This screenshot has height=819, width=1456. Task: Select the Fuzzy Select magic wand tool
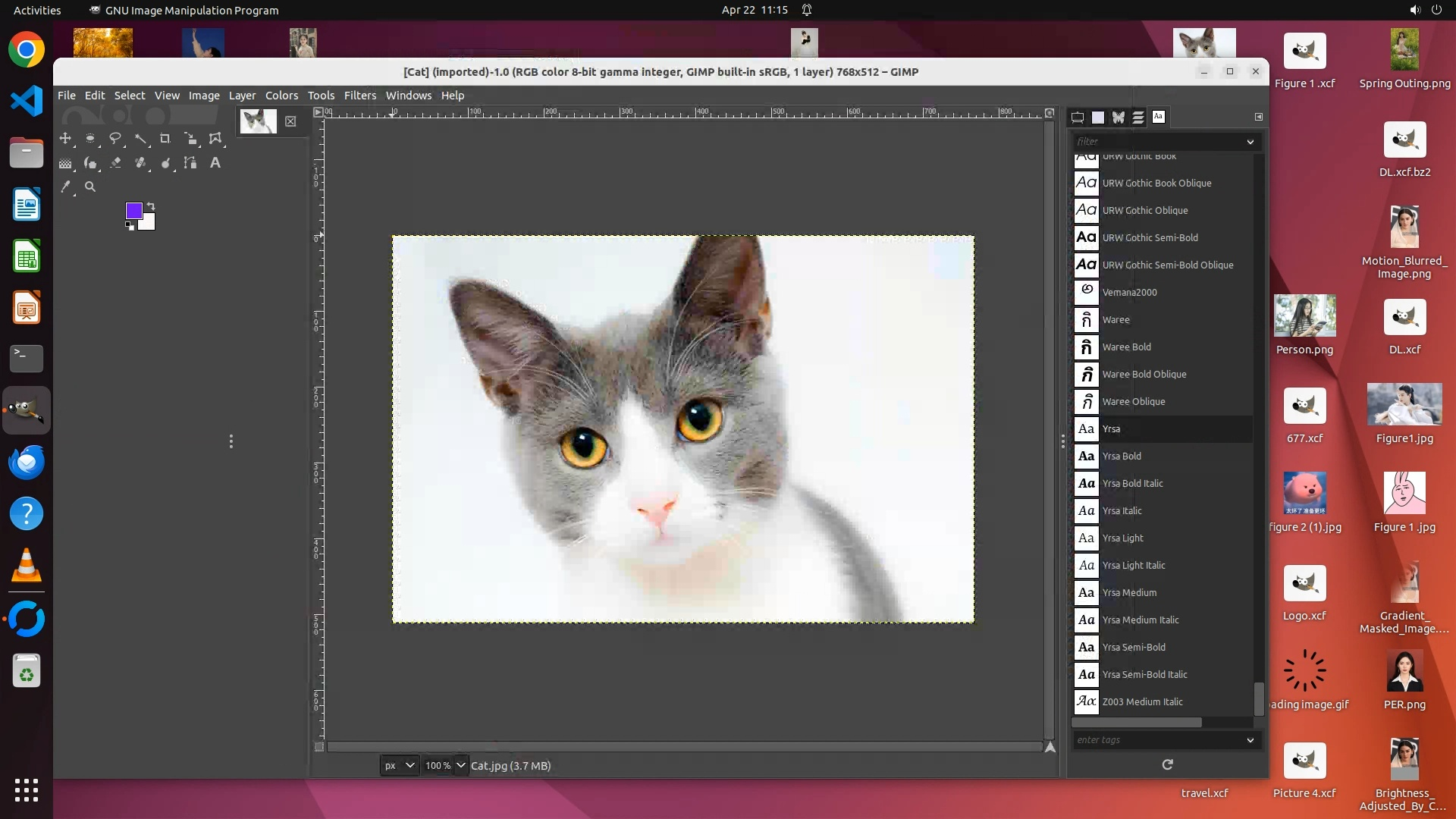pyautogui.click(x=140, y=139)
